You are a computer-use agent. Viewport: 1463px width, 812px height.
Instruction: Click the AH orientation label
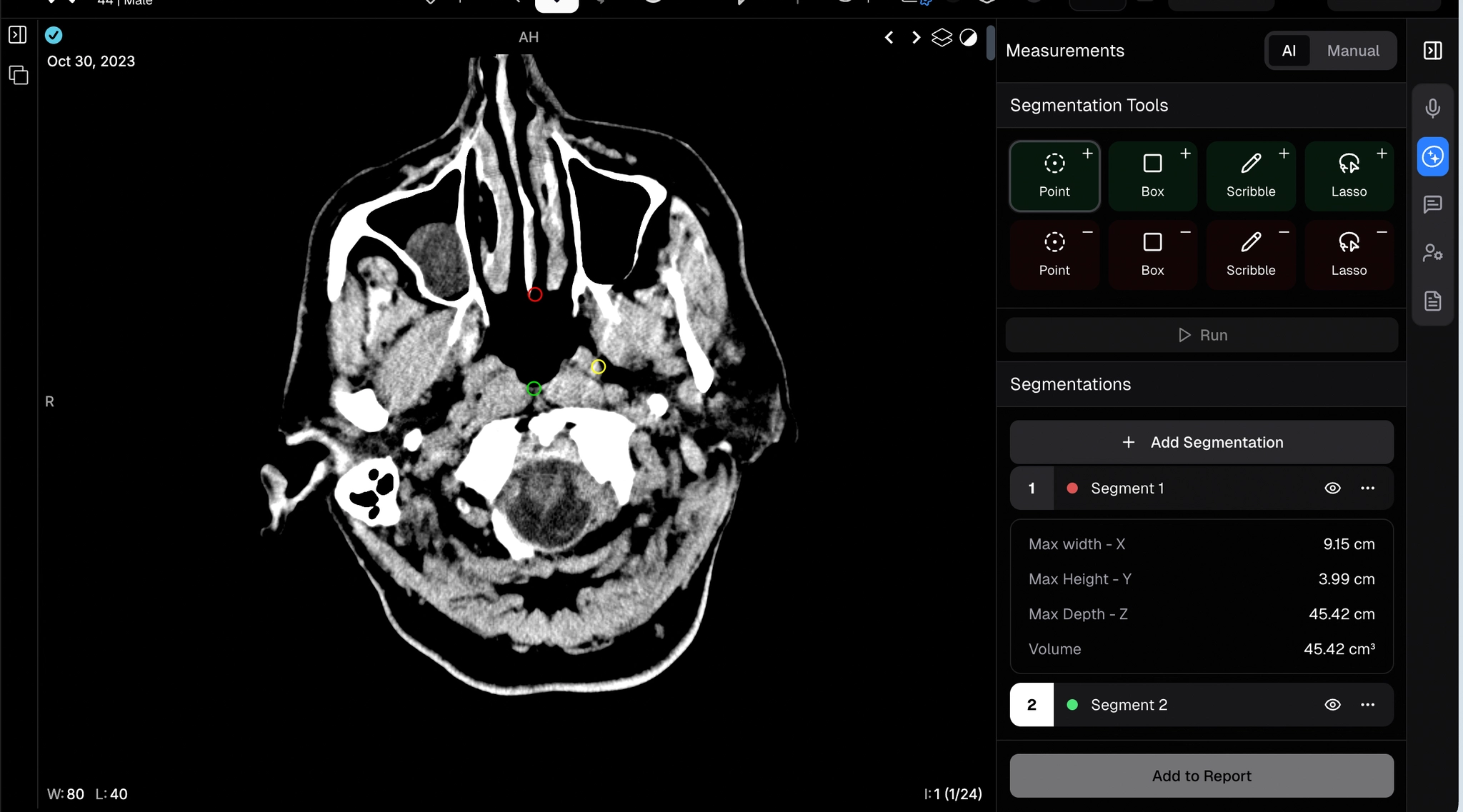[529, 37]
